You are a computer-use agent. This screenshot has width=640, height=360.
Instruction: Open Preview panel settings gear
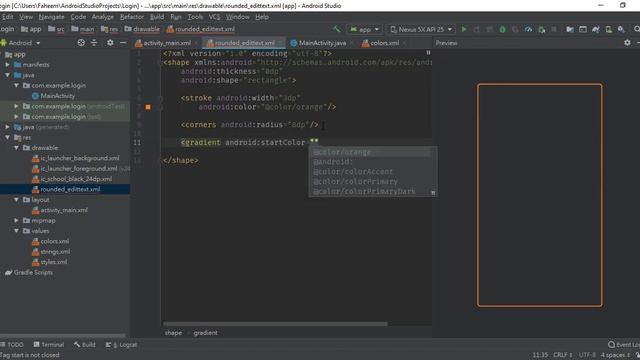(x=627, y=42)
